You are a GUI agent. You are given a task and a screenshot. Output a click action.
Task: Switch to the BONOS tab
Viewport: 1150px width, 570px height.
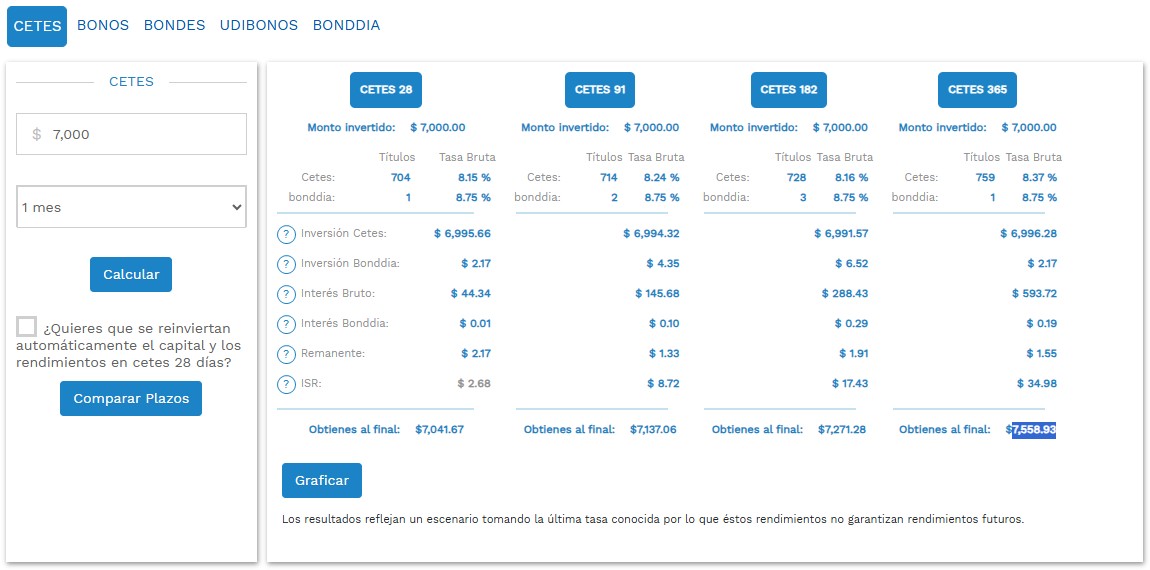103,26
